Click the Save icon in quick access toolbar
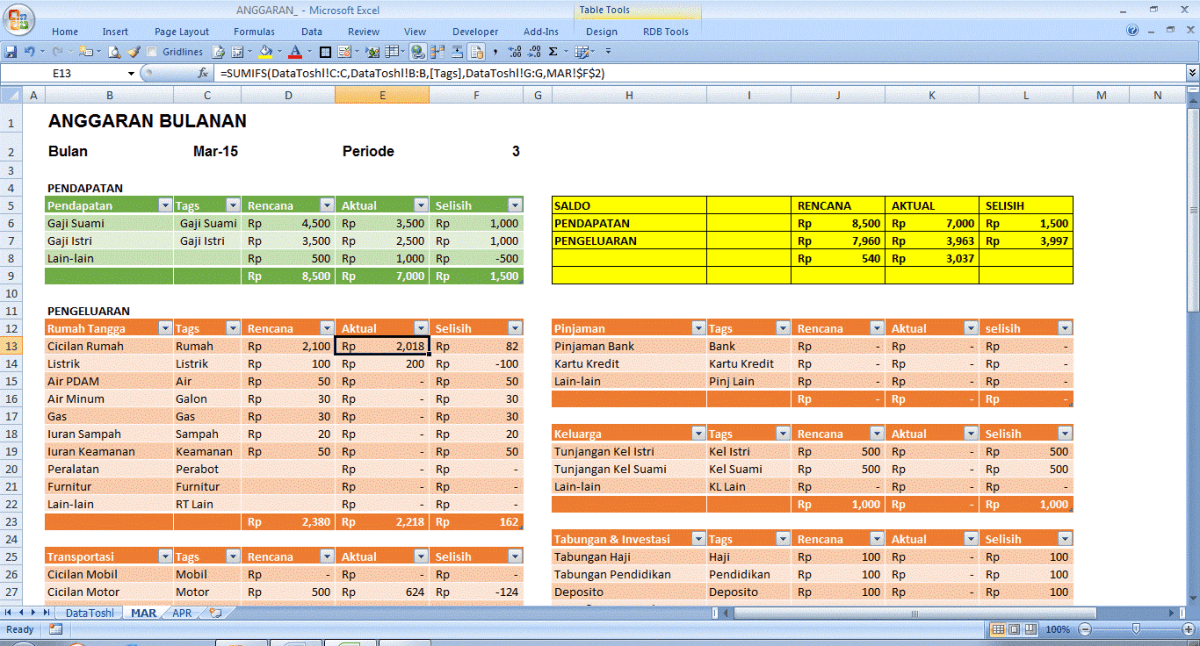 click(x=10, y=51)
